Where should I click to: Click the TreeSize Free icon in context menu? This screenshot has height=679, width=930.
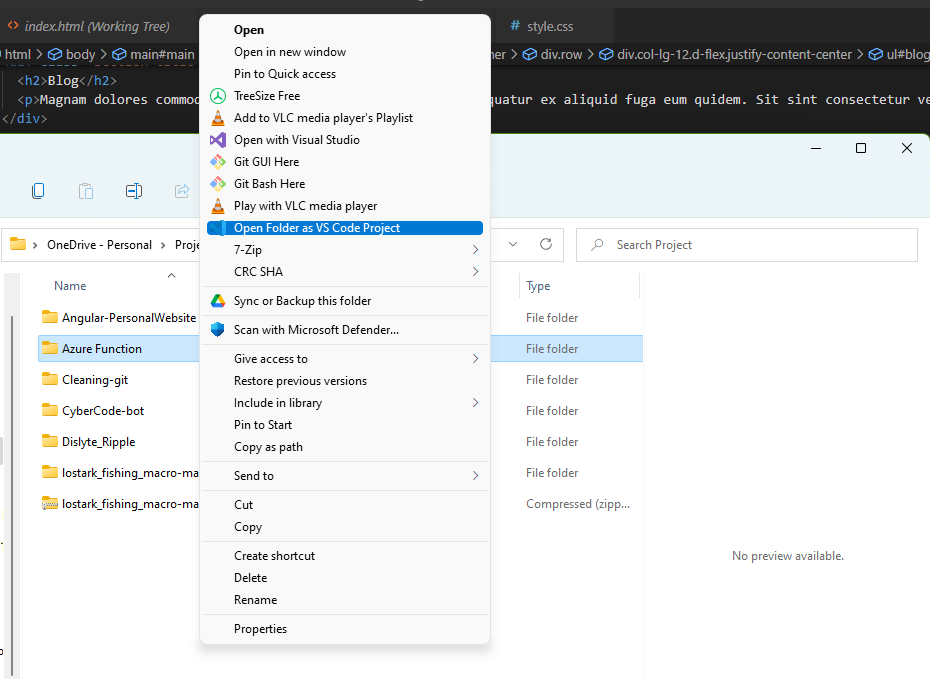(218, 96)
